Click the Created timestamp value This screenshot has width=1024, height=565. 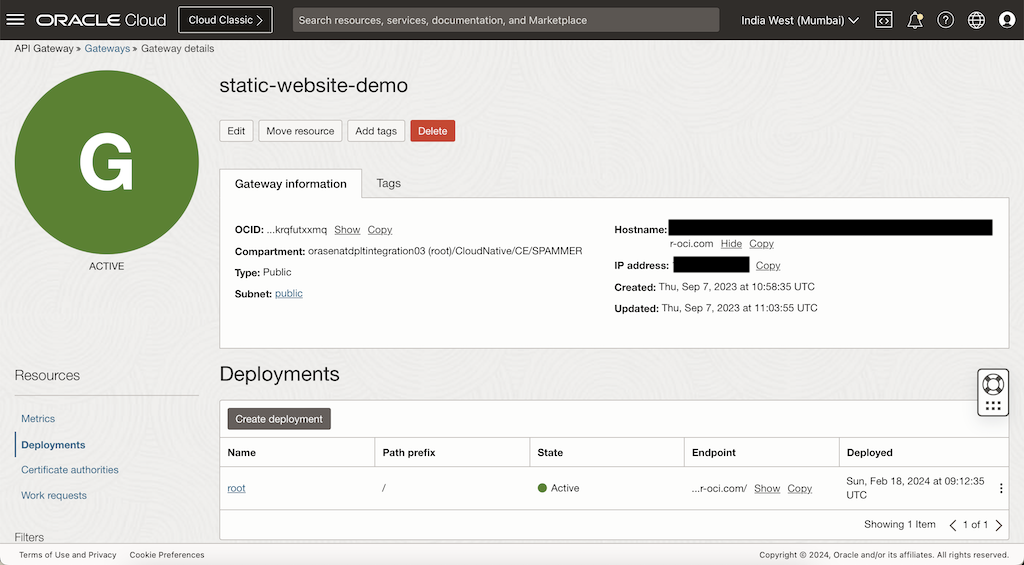737,287
